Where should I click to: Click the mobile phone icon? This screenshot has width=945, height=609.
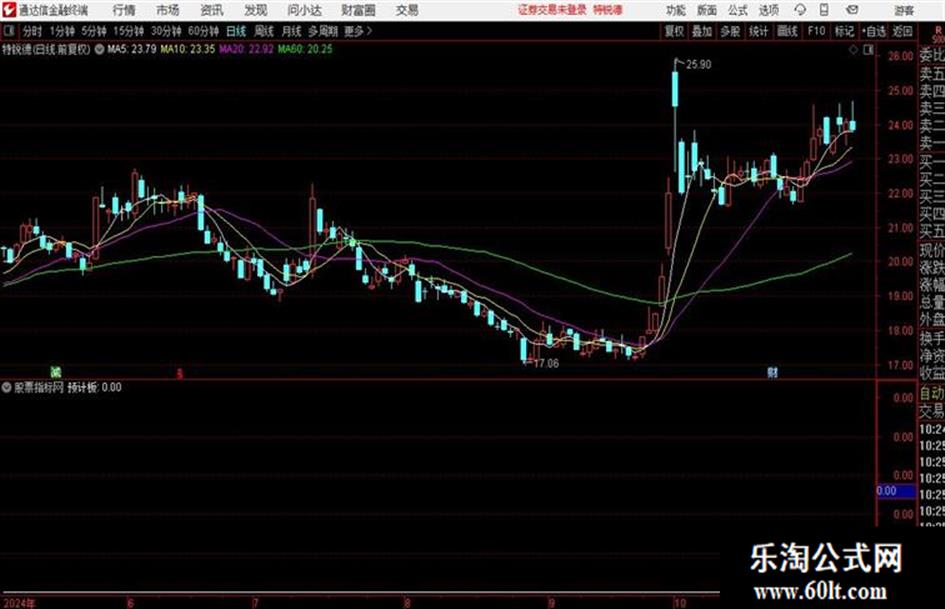click(824, 10)
